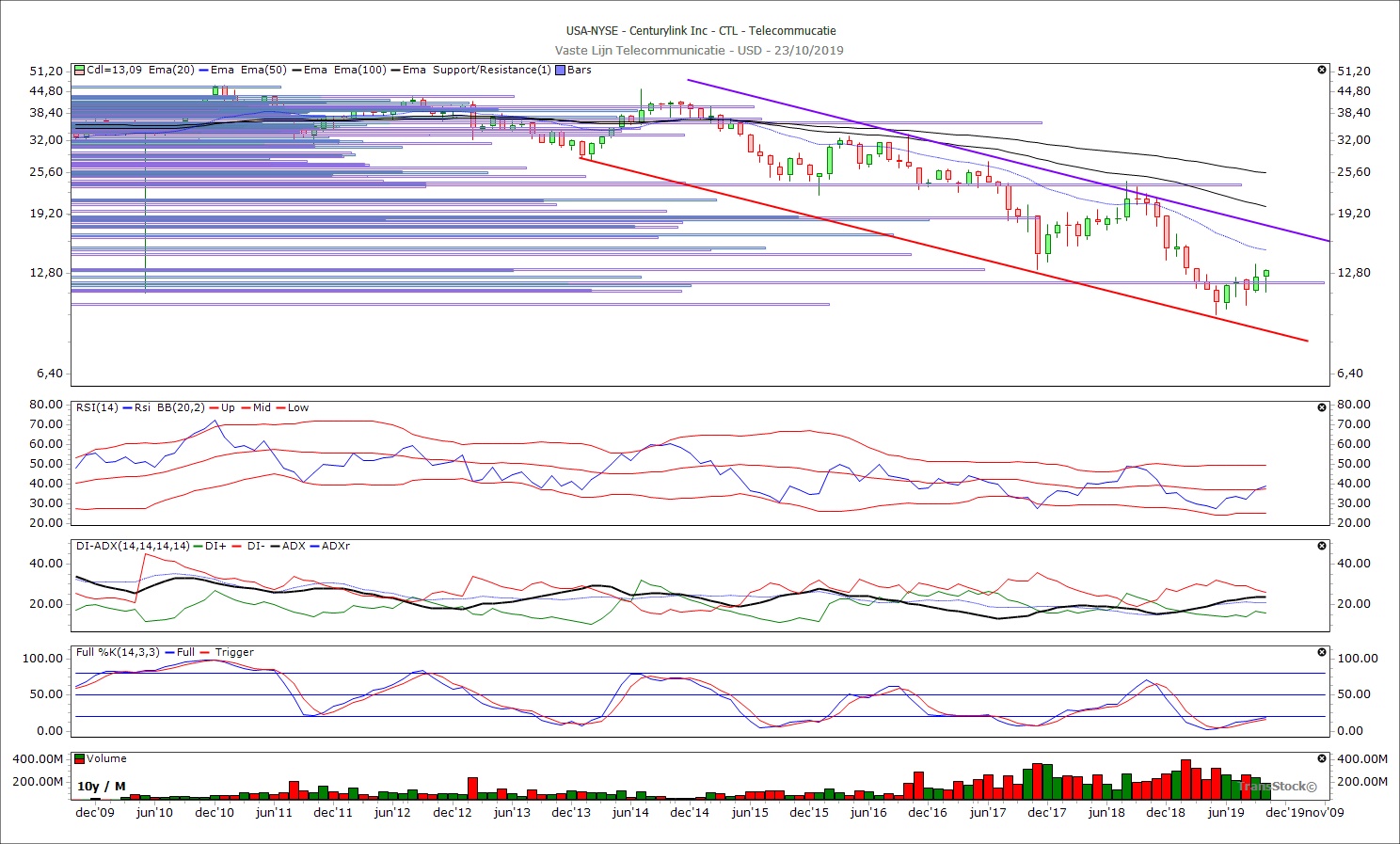Close the Full %K stochastic panel
Image resolution: width=1400 pixels, height=844 pixels.
click(1322, 653)
